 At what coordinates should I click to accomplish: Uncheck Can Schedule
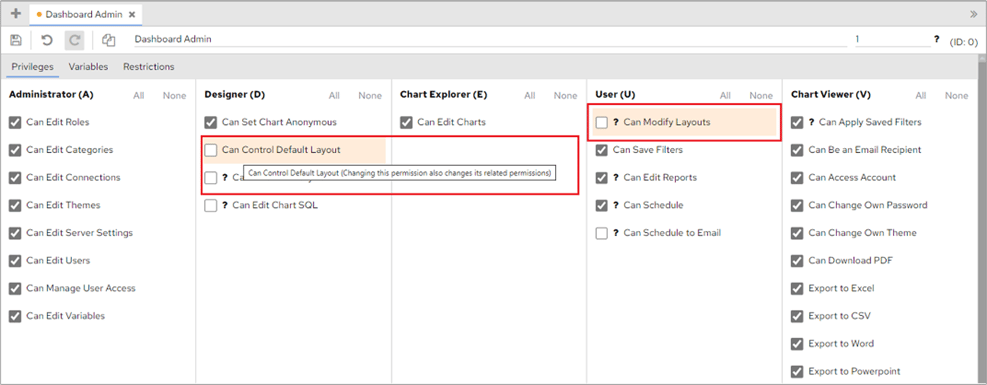[x=602, y=206]
